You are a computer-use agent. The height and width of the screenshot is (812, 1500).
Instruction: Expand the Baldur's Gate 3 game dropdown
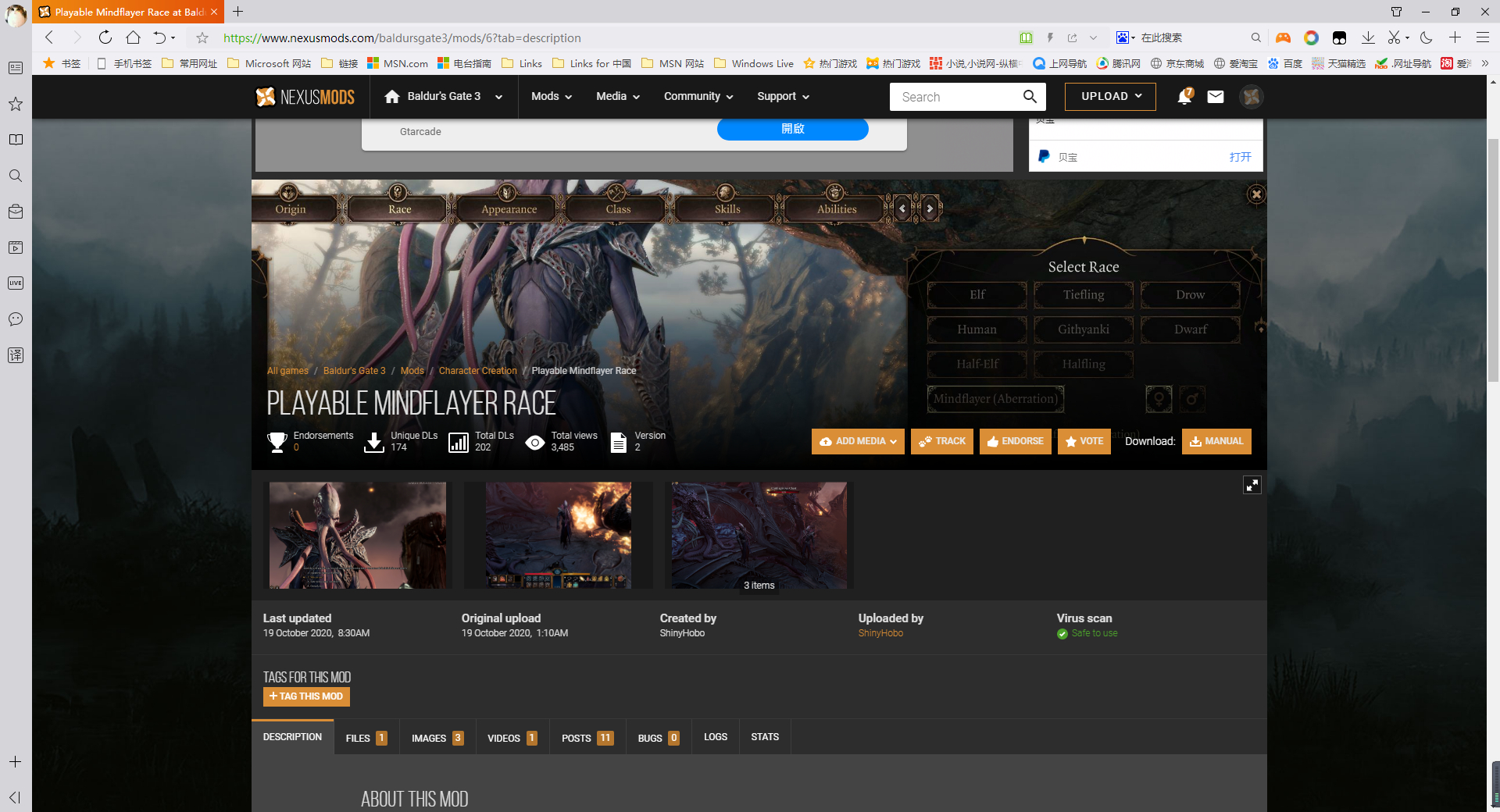[x=498, y=97]
